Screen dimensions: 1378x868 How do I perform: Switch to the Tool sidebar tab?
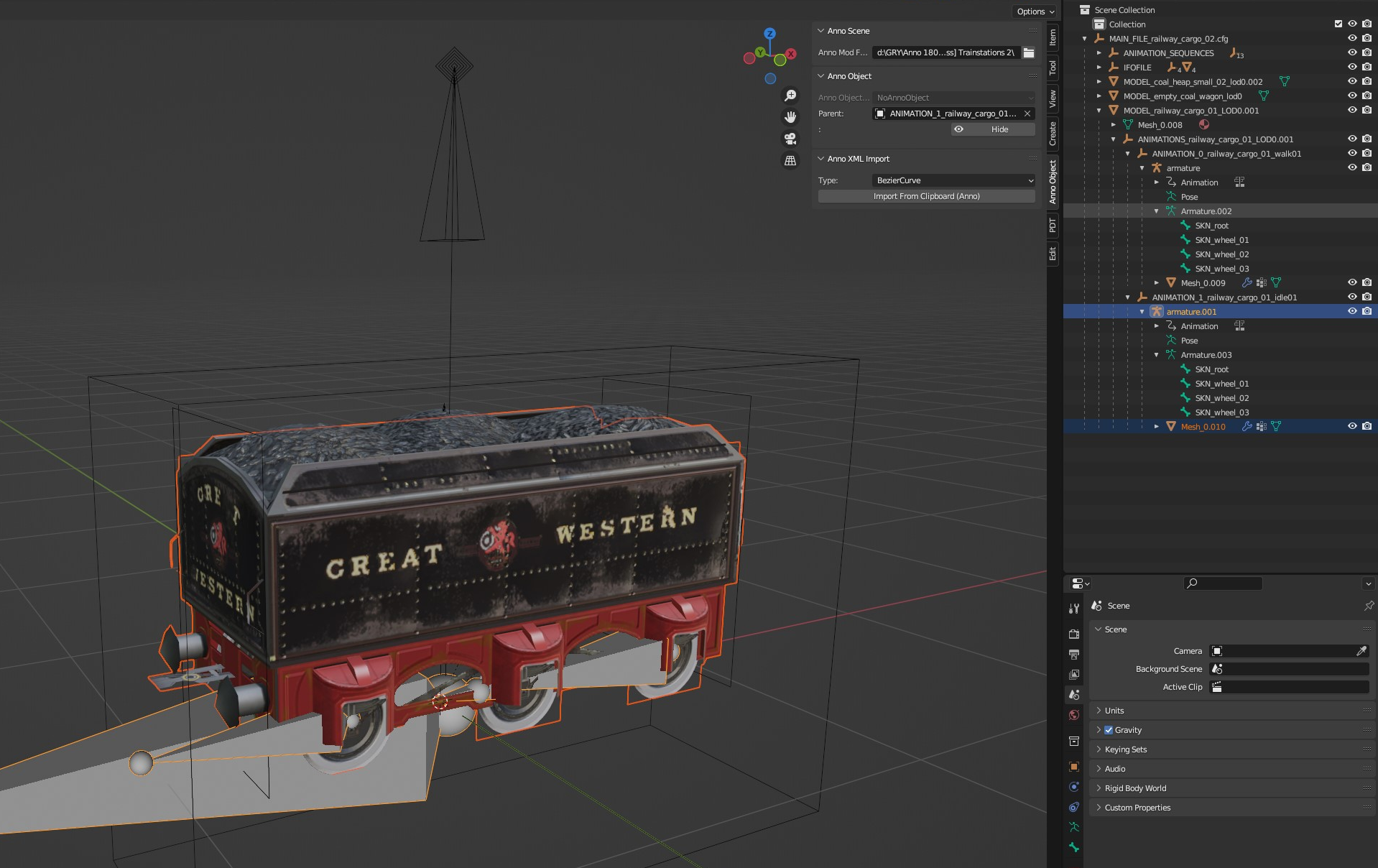pos(1053,68)
